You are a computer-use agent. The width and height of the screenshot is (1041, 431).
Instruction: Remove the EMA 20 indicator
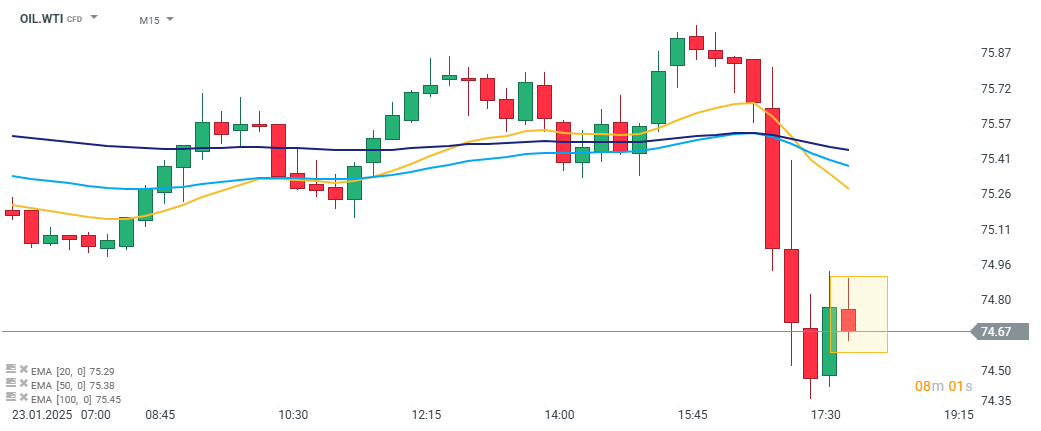(22, 369)
